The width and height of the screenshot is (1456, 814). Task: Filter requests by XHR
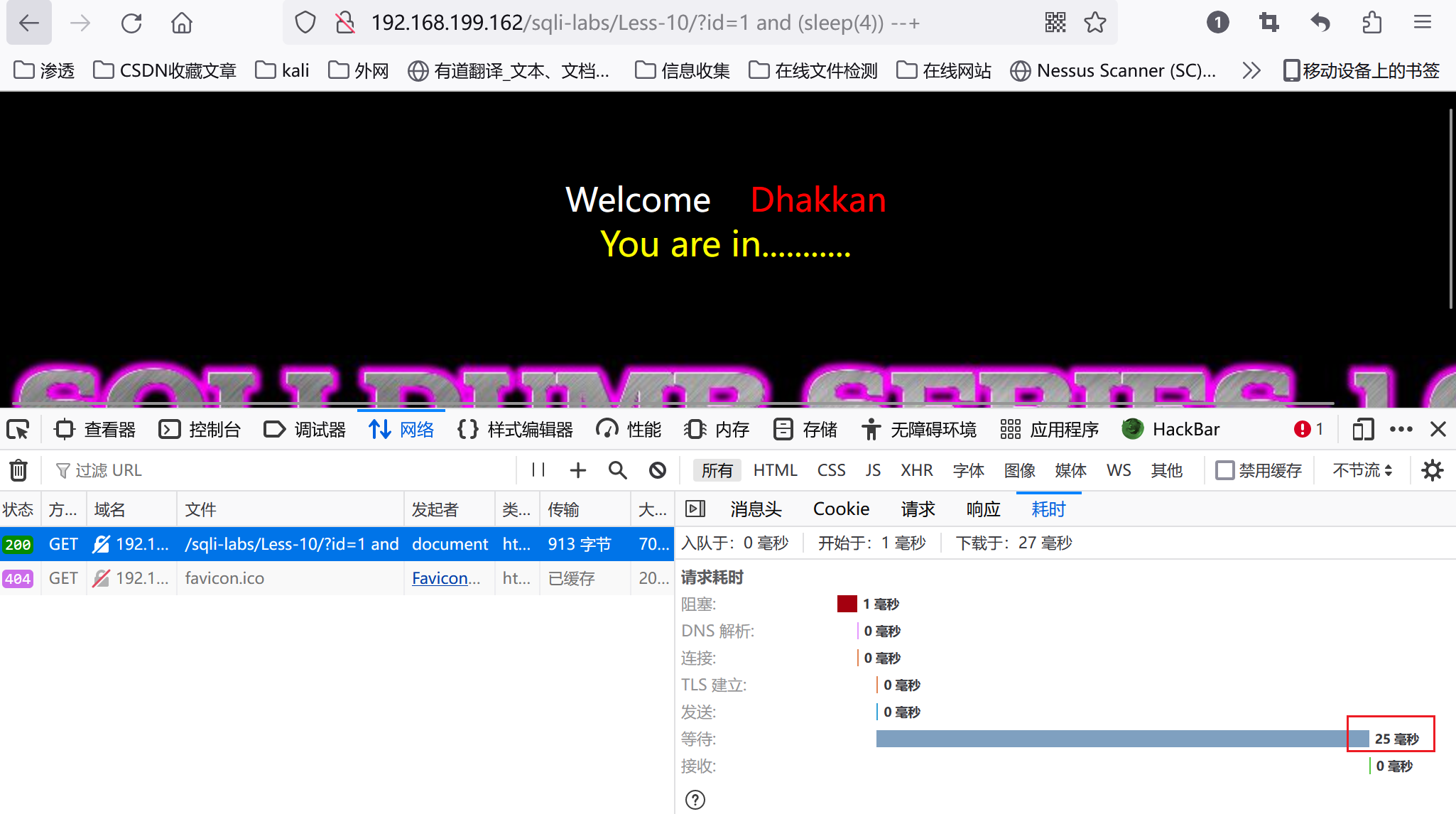916,470
